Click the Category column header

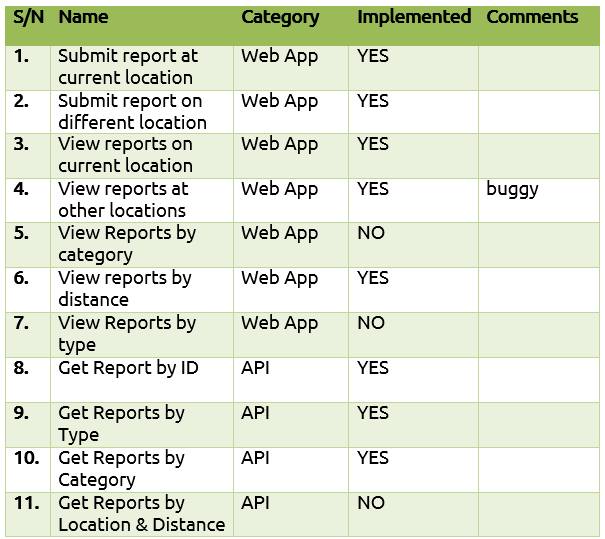tap(280, 18)
